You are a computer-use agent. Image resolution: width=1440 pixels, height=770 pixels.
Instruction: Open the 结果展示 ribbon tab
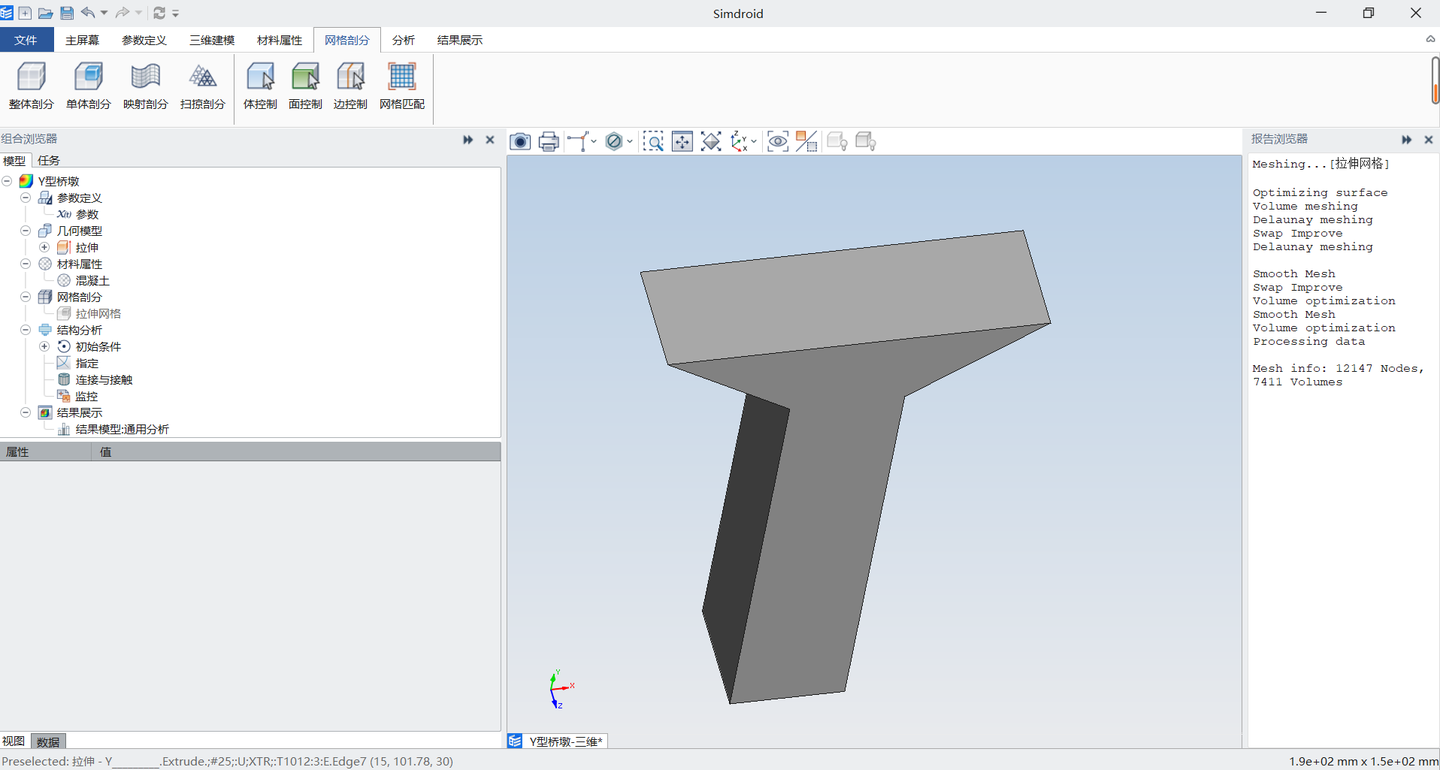pyautogui.click(x=459, y=40)
